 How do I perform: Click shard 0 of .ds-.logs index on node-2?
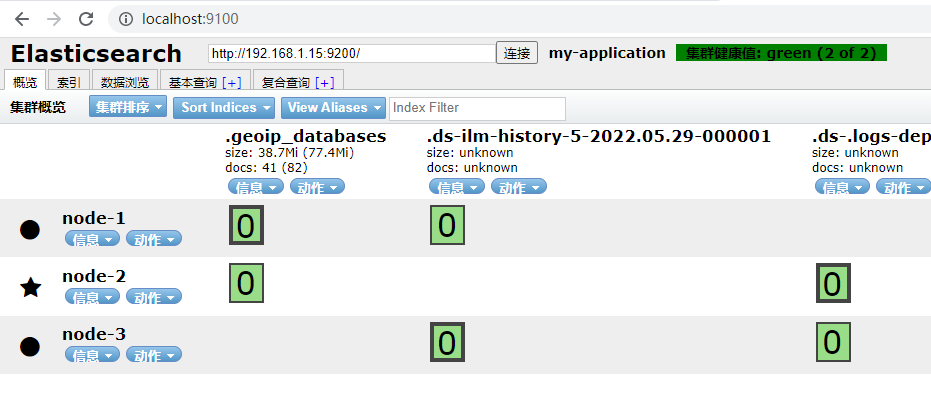pyautogui.click(x=833, y=283)
